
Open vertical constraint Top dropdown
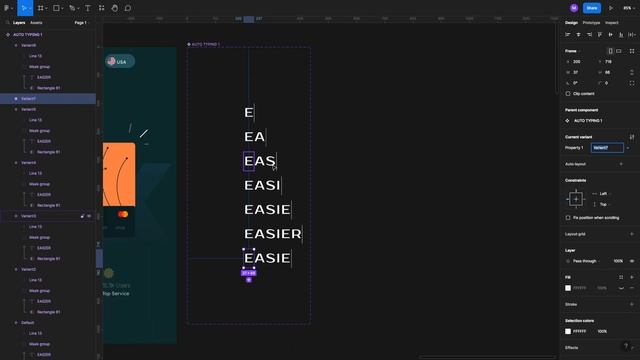coord(603,204)
